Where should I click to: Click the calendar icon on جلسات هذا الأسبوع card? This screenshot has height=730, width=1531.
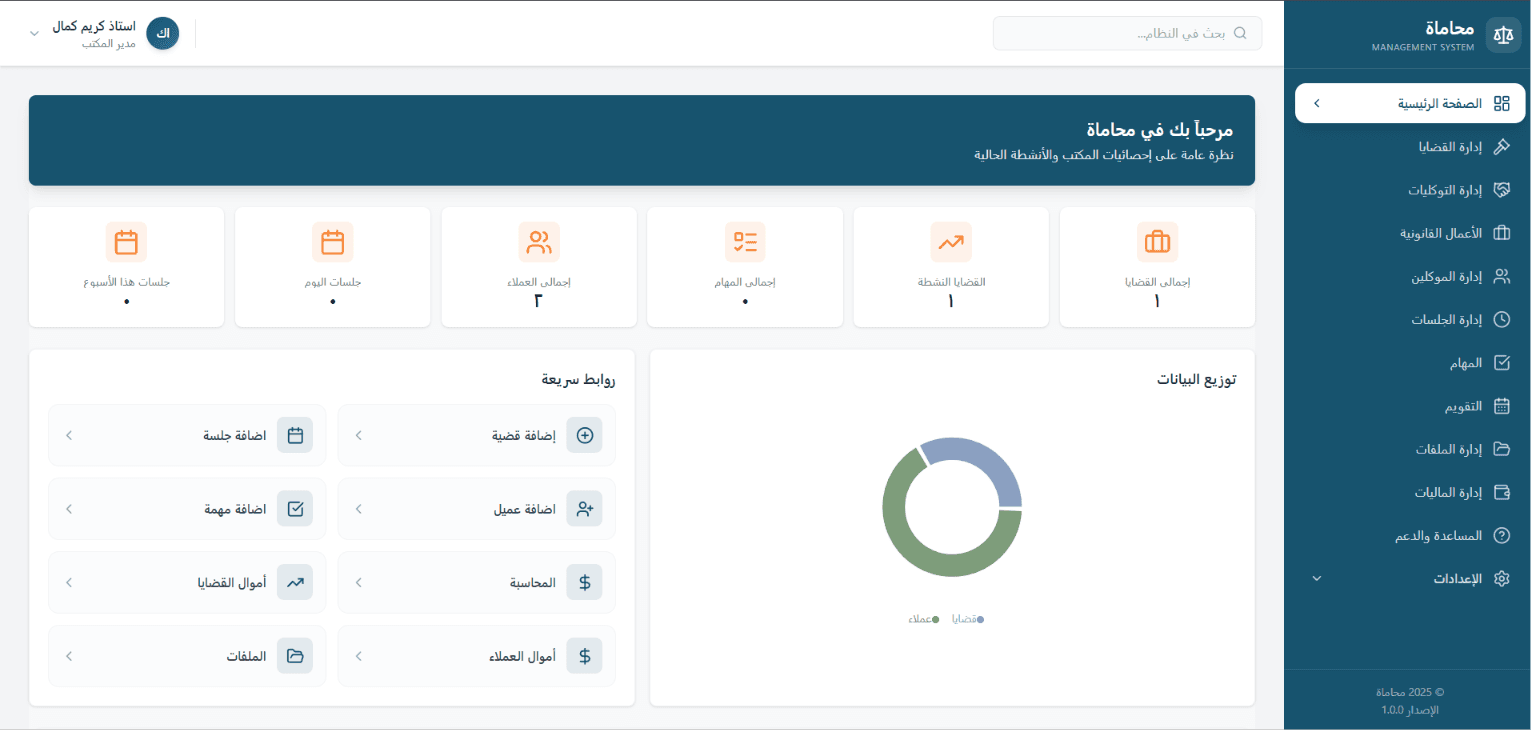coord(126,242)
